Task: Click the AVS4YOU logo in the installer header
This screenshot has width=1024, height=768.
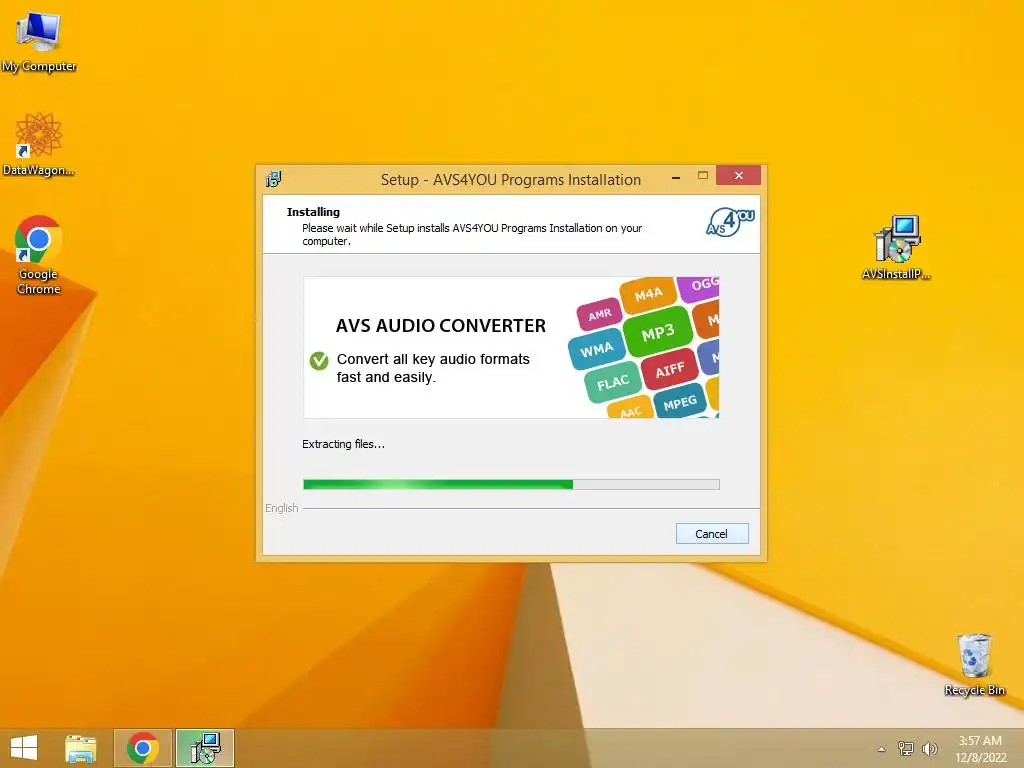Action: coord(730,222)
